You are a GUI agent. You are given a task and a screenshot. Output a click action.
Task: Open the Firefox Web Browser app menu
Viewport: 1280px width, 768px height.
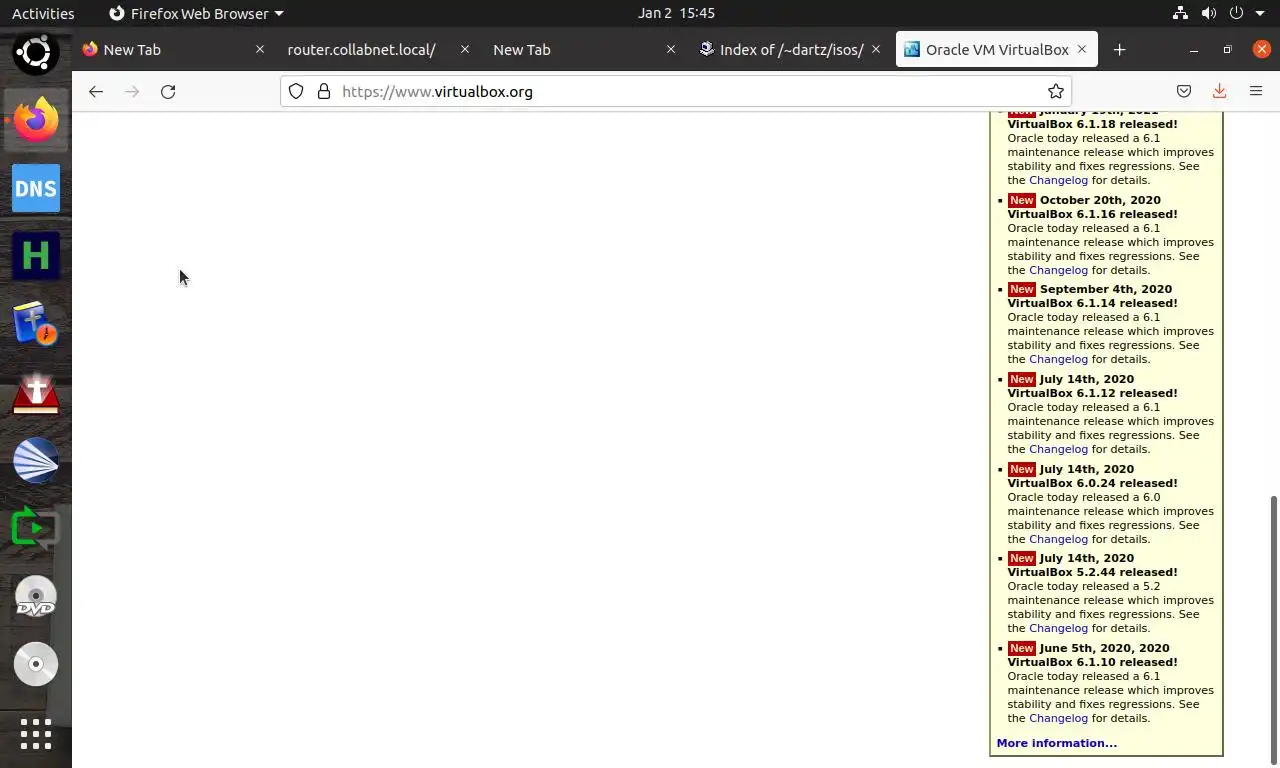coord(196,13)
